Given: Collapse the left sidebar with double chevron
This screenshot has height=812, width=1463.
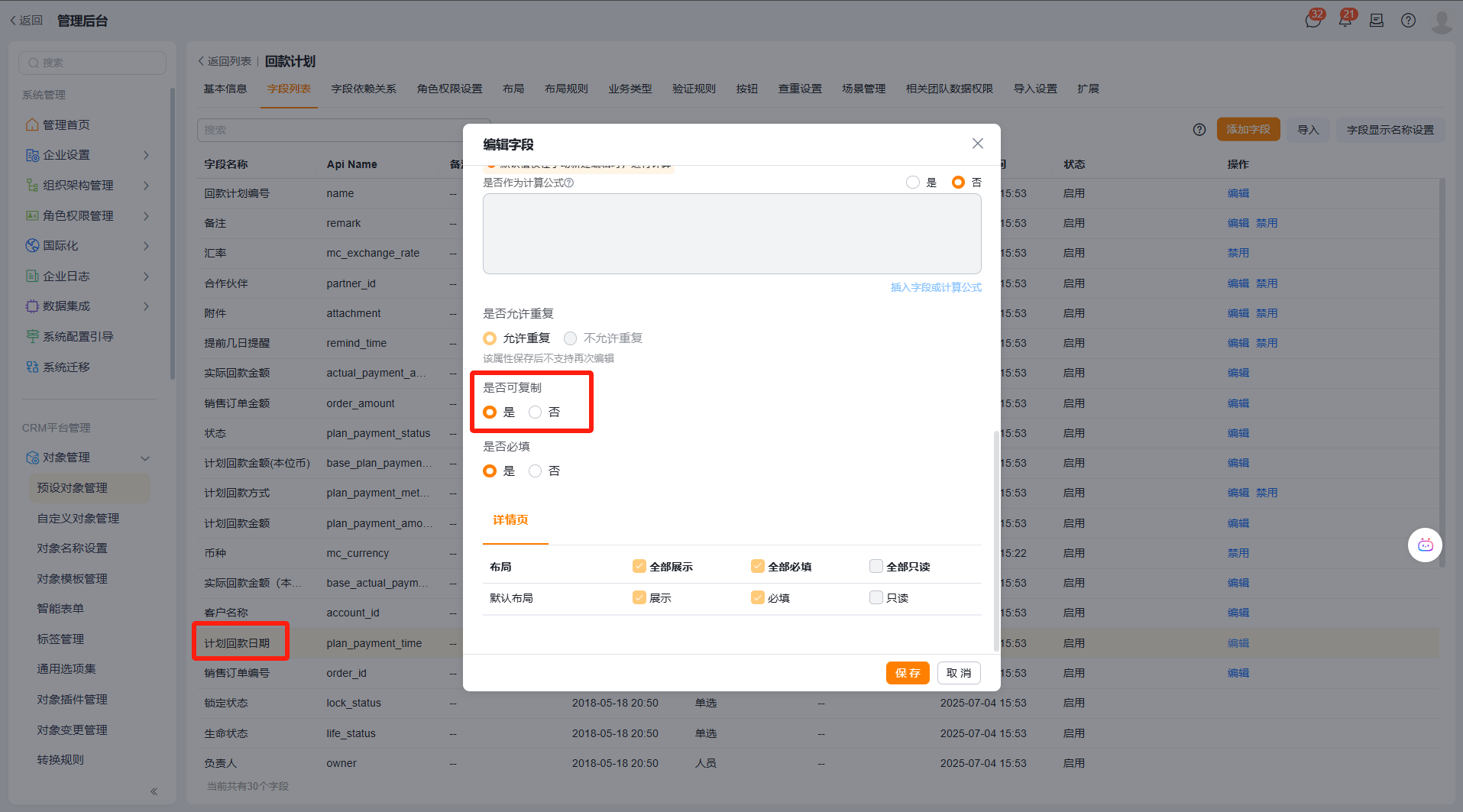Looking at the screenshot, I should [x=154, y=791].
